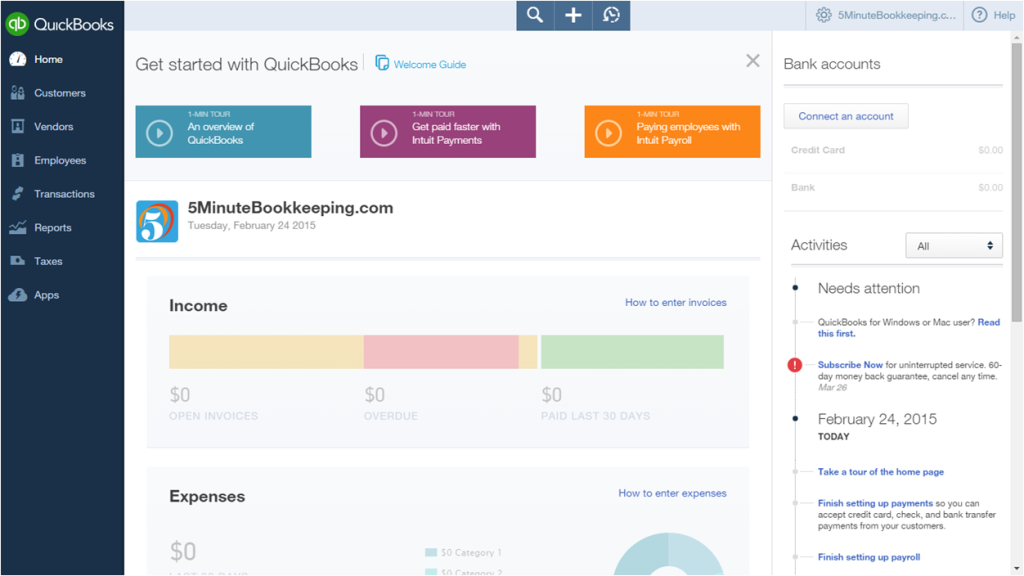
Task: Open Take a tour of the home page
Action: 881,472
